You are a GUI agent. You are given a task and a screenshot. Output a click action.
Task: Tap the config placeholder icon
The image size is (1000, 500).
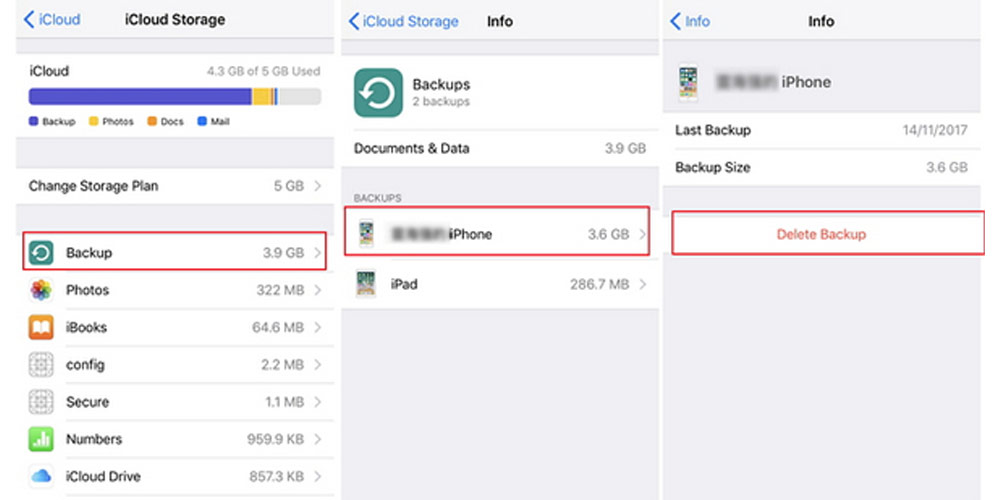41,365
